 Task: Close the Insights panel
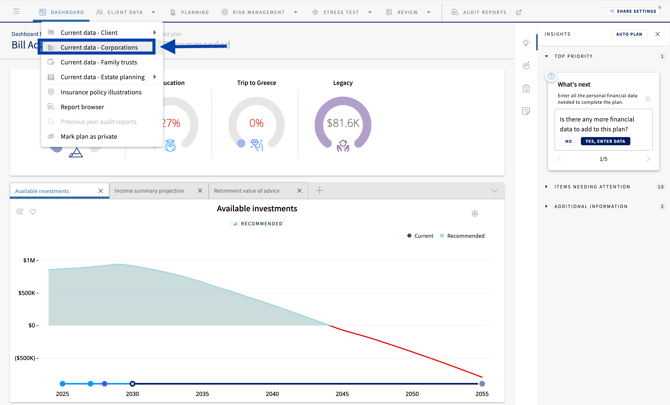coord(658,34)
